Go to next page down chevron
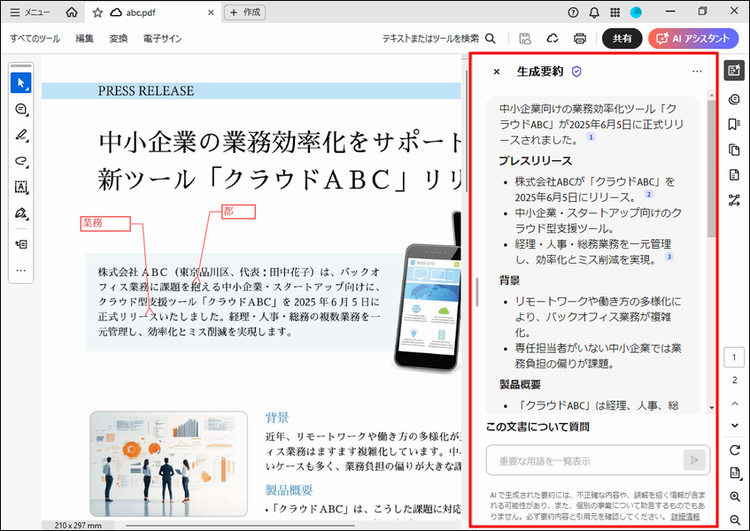Viewport: 750px width, 531px height. [735, 425]
